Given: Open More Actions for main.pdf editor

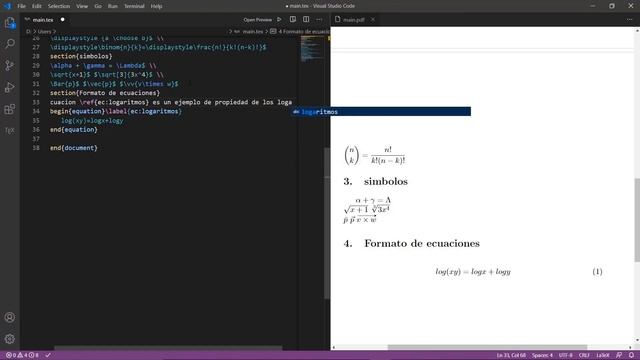Looking at the screenshot, I should click(x=629, y=20).
